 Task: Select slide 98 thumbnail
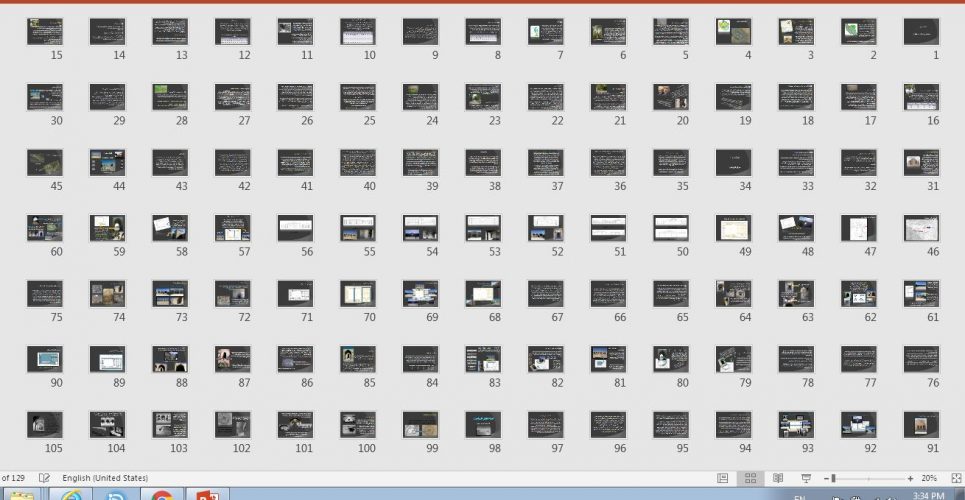(x=483, y=425)
